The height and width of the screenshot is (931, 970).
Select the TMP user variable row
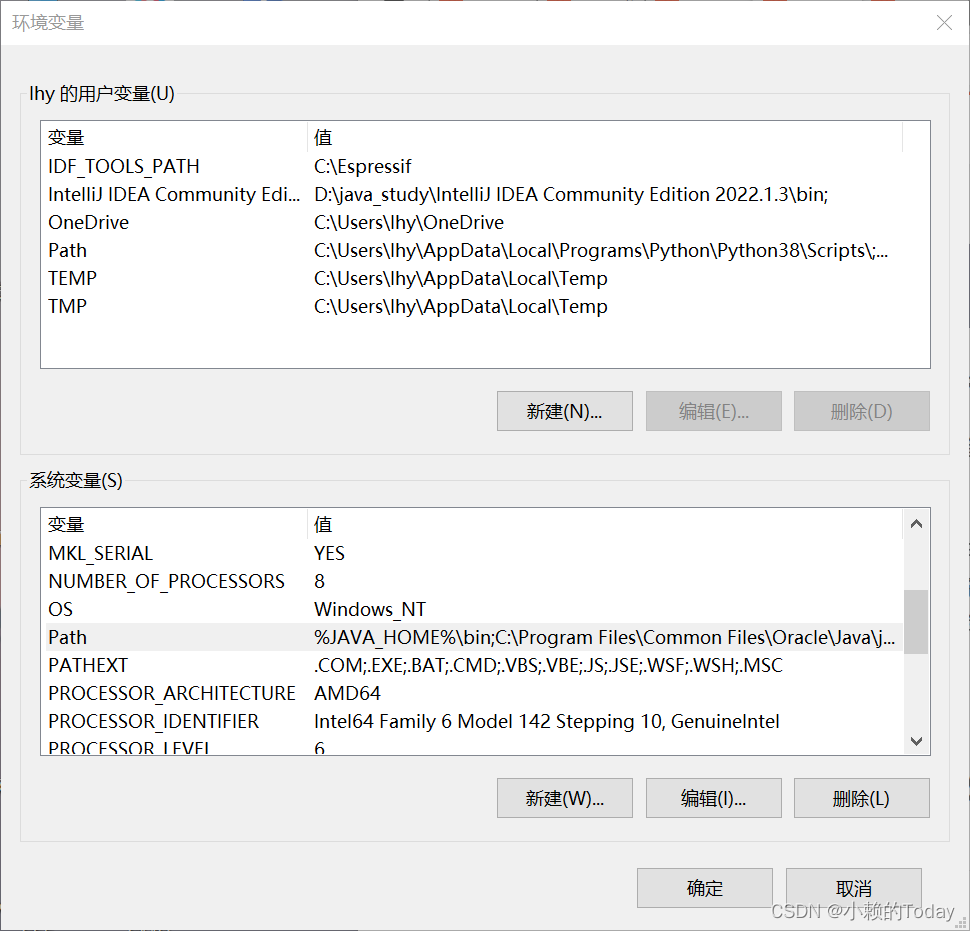pyautogui.click(x=64, y=306)
